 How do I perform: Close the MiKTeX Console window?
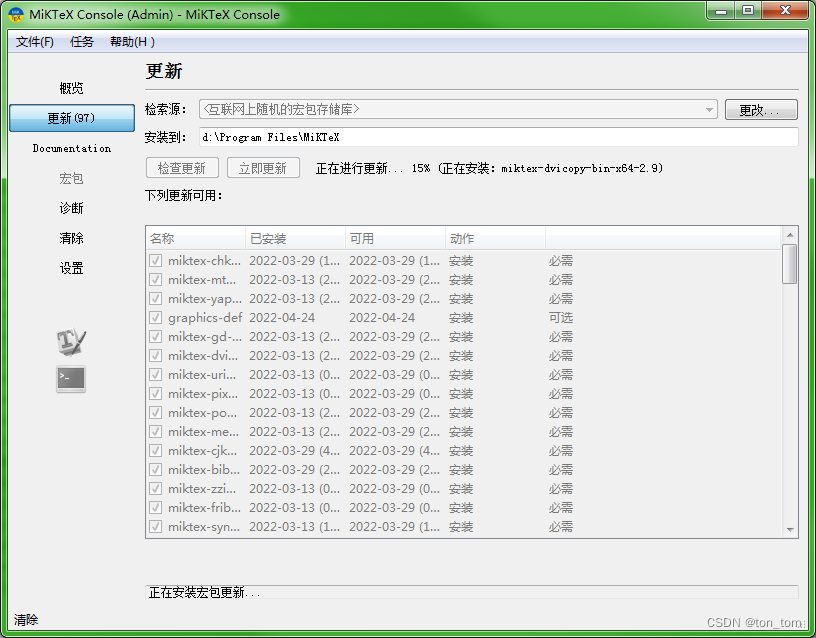(x=785, y=10)
